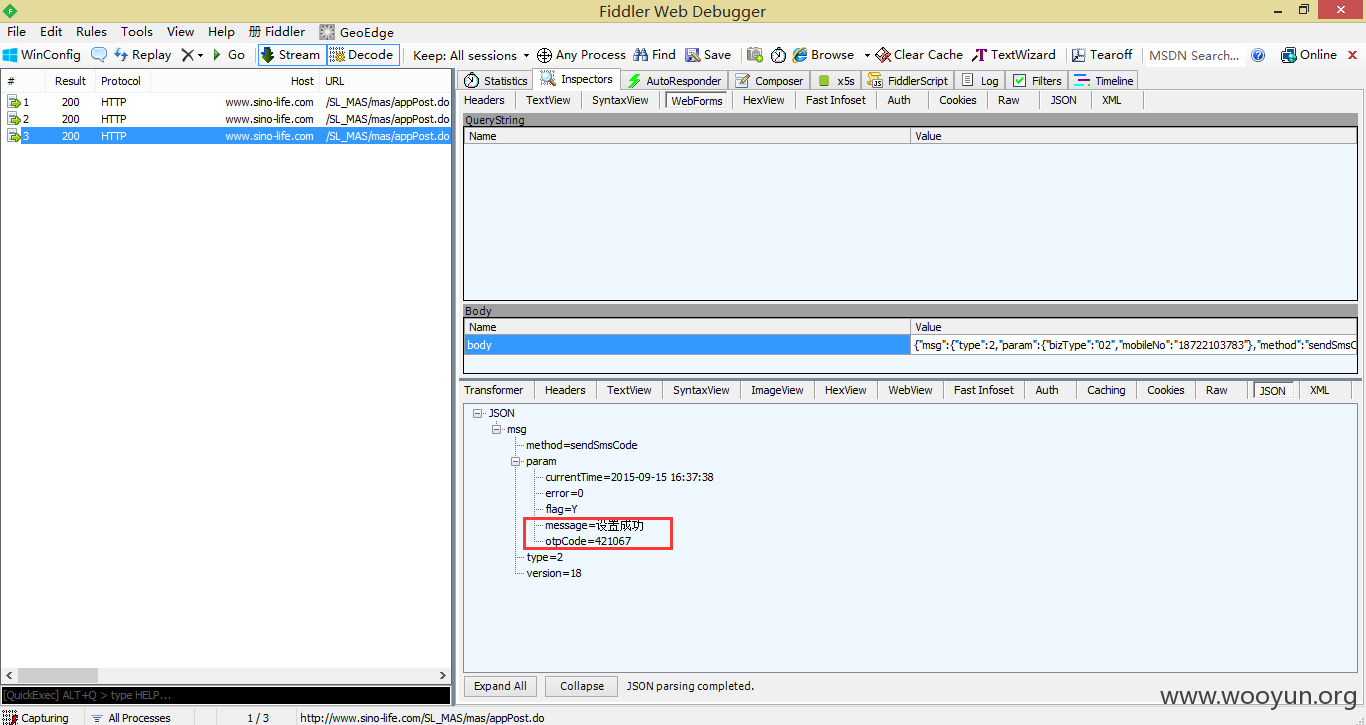The image size is (1366, 725).
Task: Select method=sendSmsCode tree entry
Action: [581, 445]
